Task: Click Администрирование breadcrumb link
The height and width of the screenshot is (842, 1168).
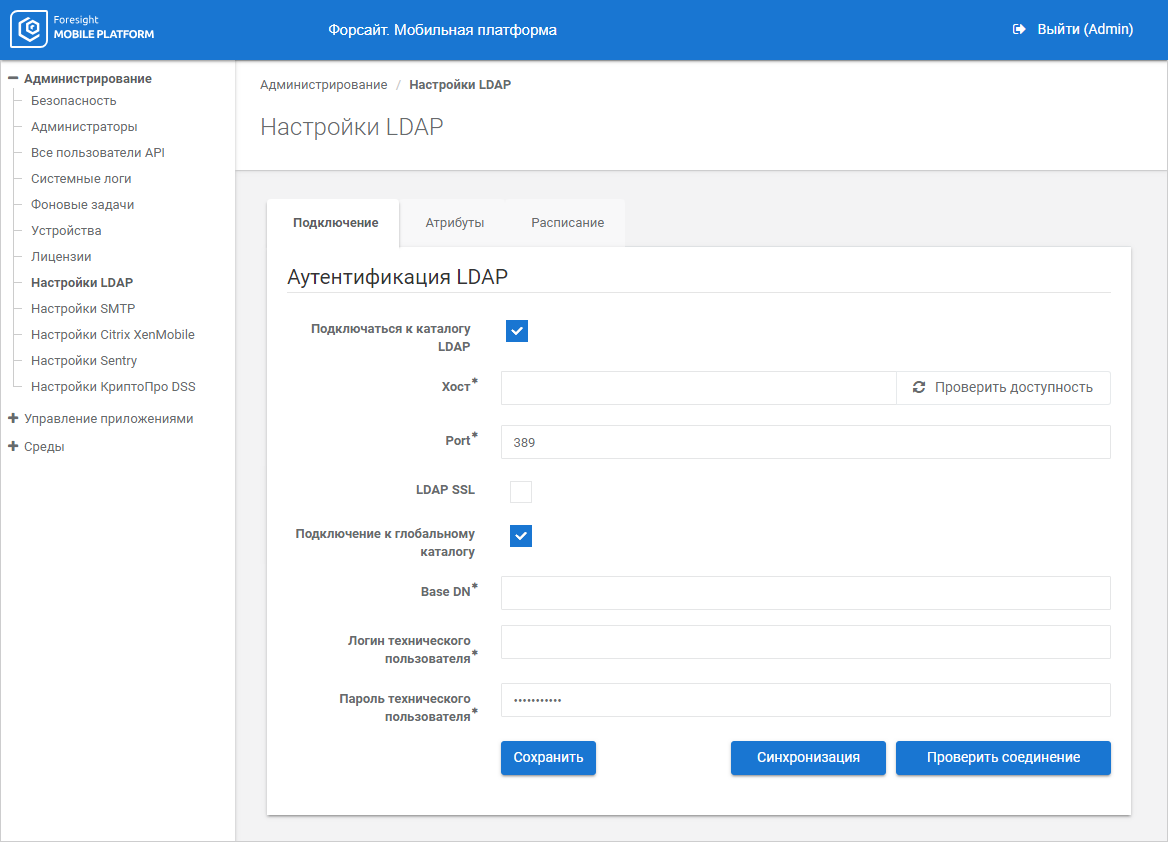Action: point(323,85)
